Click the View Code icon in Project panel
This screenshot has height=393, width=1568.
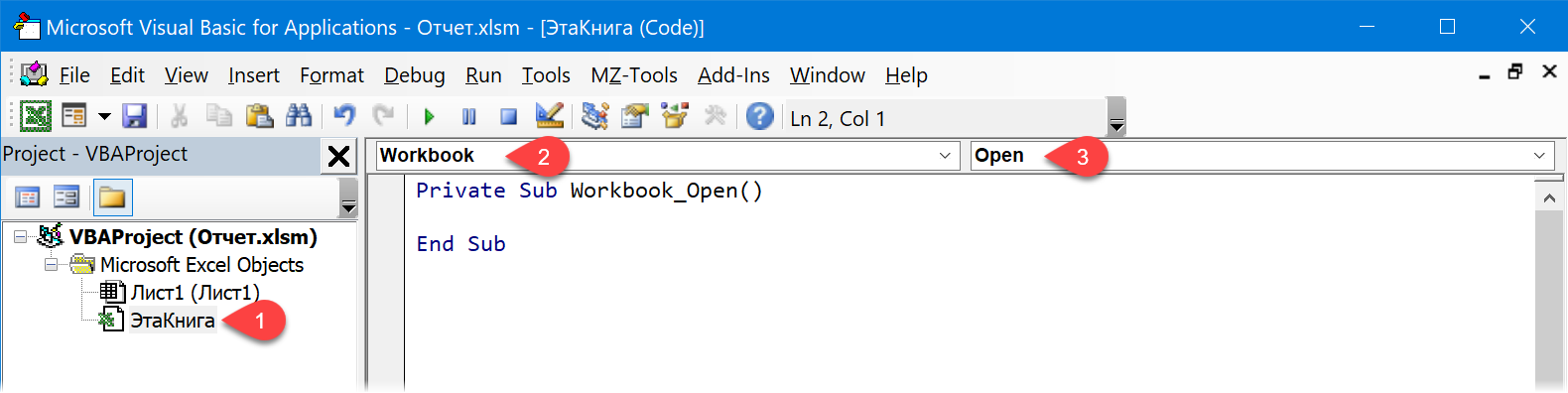[x=28, y=196]
